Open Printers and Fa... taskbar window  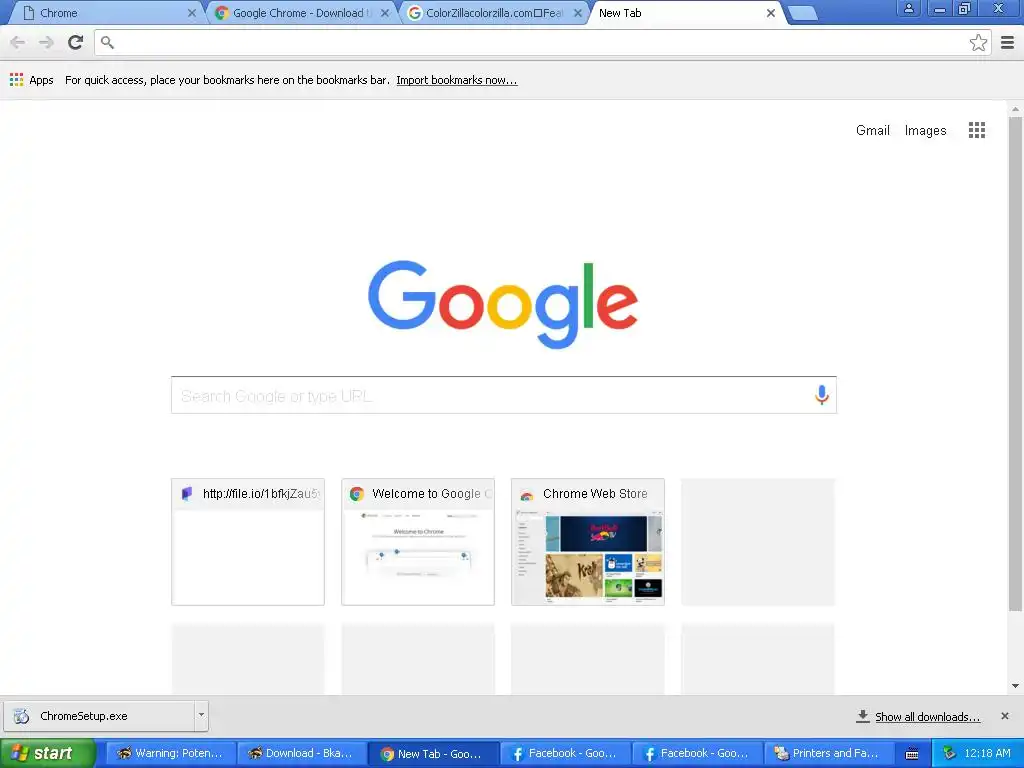(x=828, y=753)
